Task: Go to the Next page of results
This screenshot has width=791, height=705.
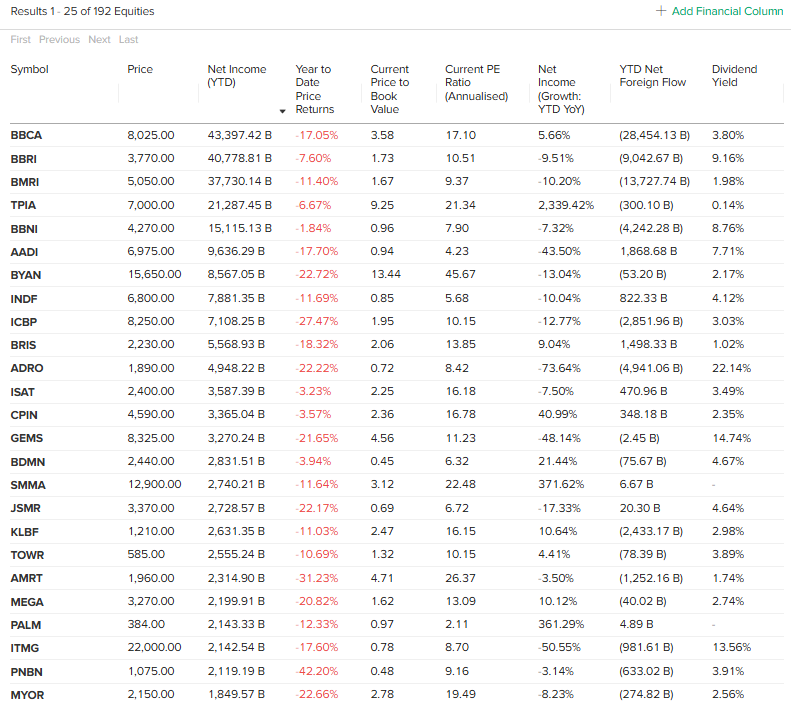Action: tap(99, 40)
